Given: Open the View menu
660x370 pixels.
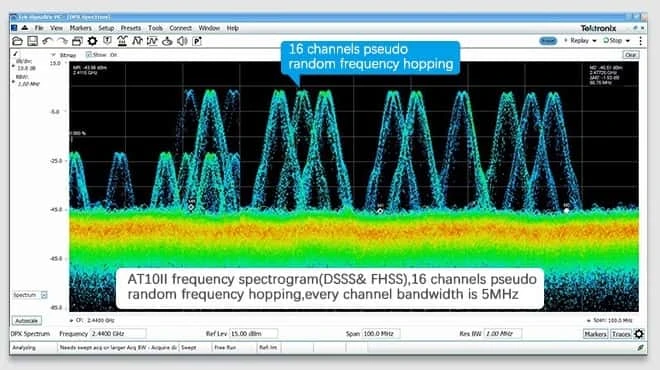Looking at the screenshot, I should pos(56,28).
